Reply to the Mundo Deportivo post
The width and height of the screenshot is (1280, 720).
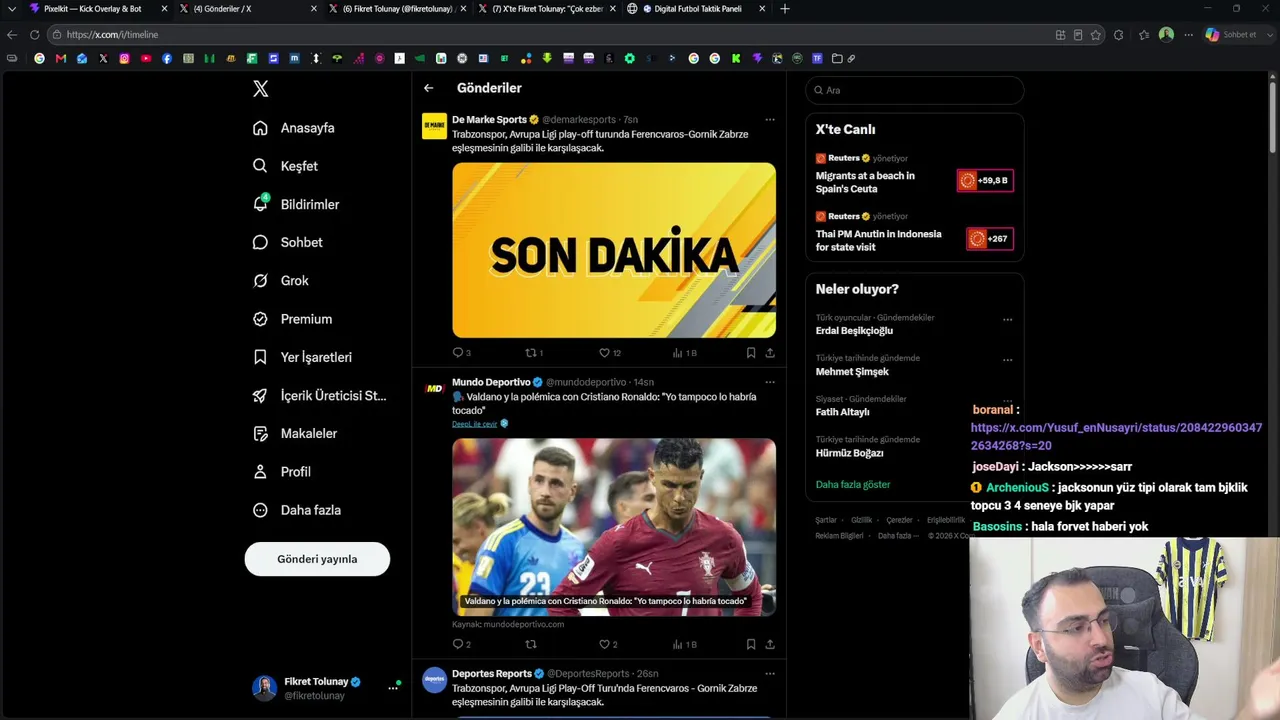(x=461, y=644)
